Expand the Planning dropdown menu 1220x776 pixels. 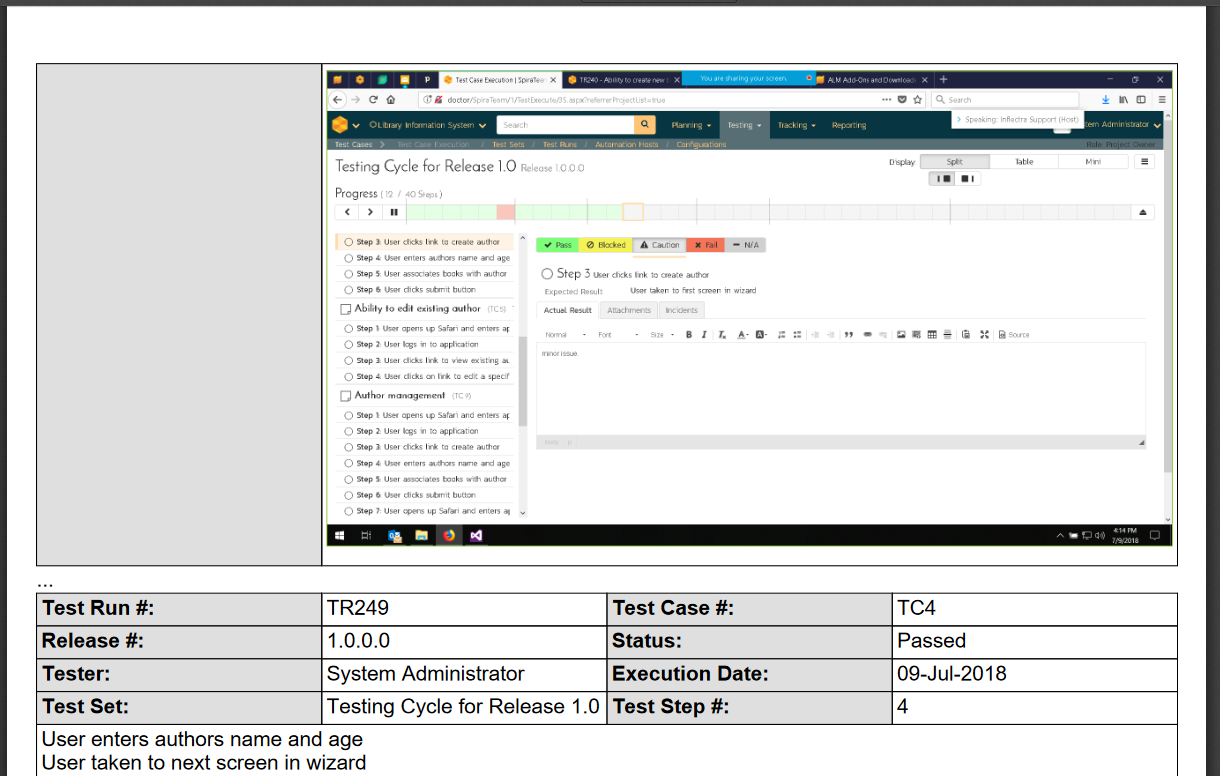[691, 125]
